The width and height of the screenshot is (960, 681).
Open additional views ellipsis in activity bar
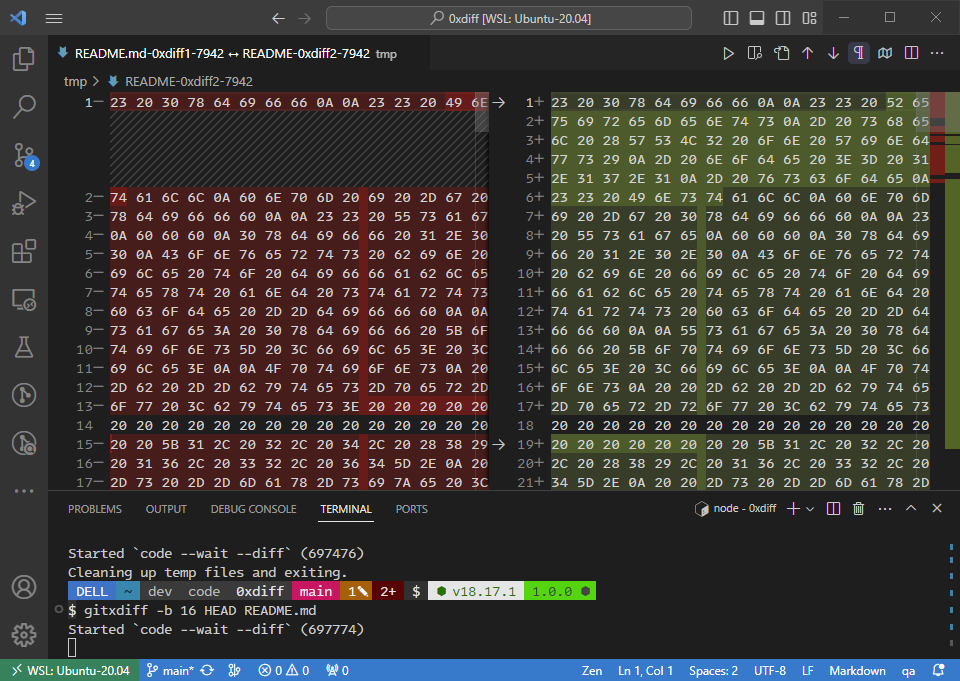(24, 491)
